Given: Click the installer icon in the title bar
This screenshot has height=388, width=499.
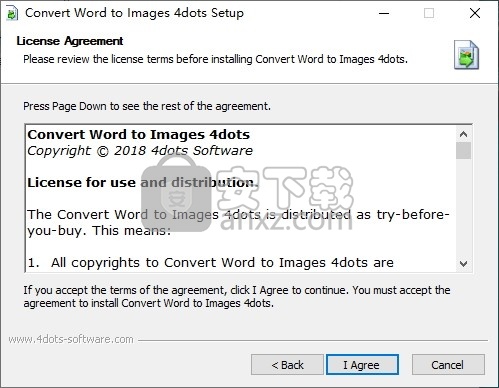Looking at the screenshot, I should [12, 14].
